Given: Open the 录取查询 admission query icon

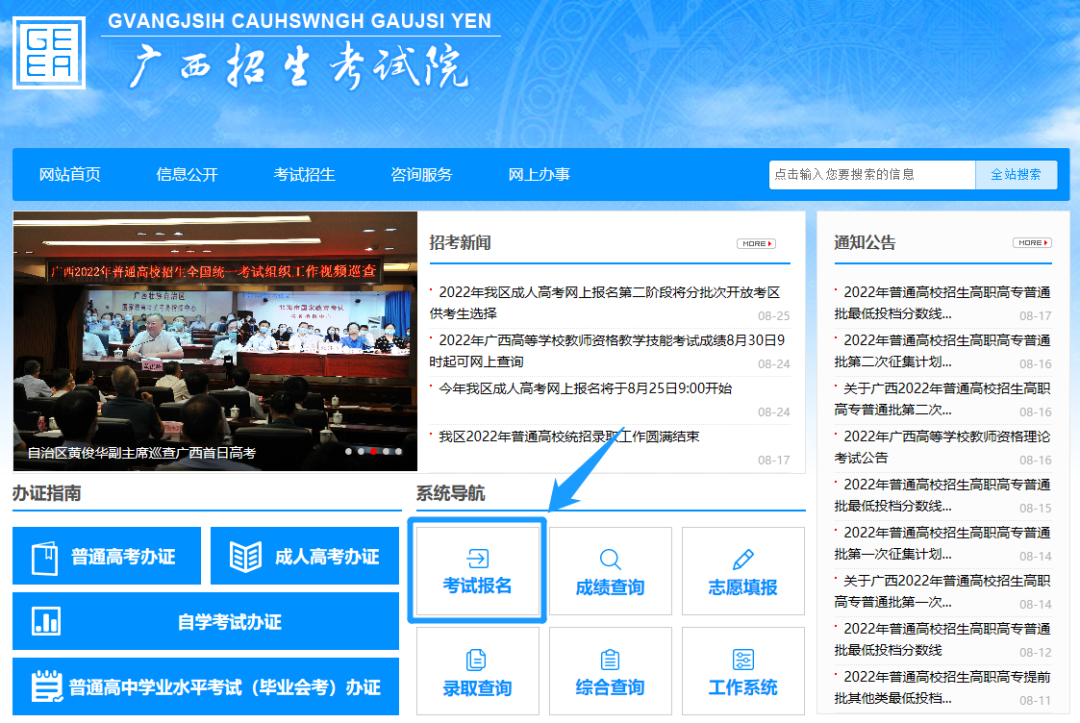Looking at the screenshot, I should coord(477,660).
